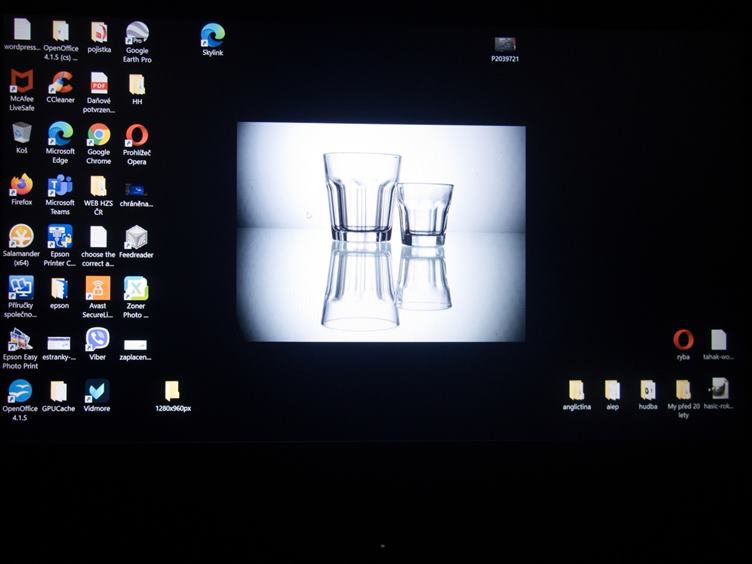Screen dimensions: 752x564
Task: Select the tahak-wo file icon
Action: tap(718, 340)
